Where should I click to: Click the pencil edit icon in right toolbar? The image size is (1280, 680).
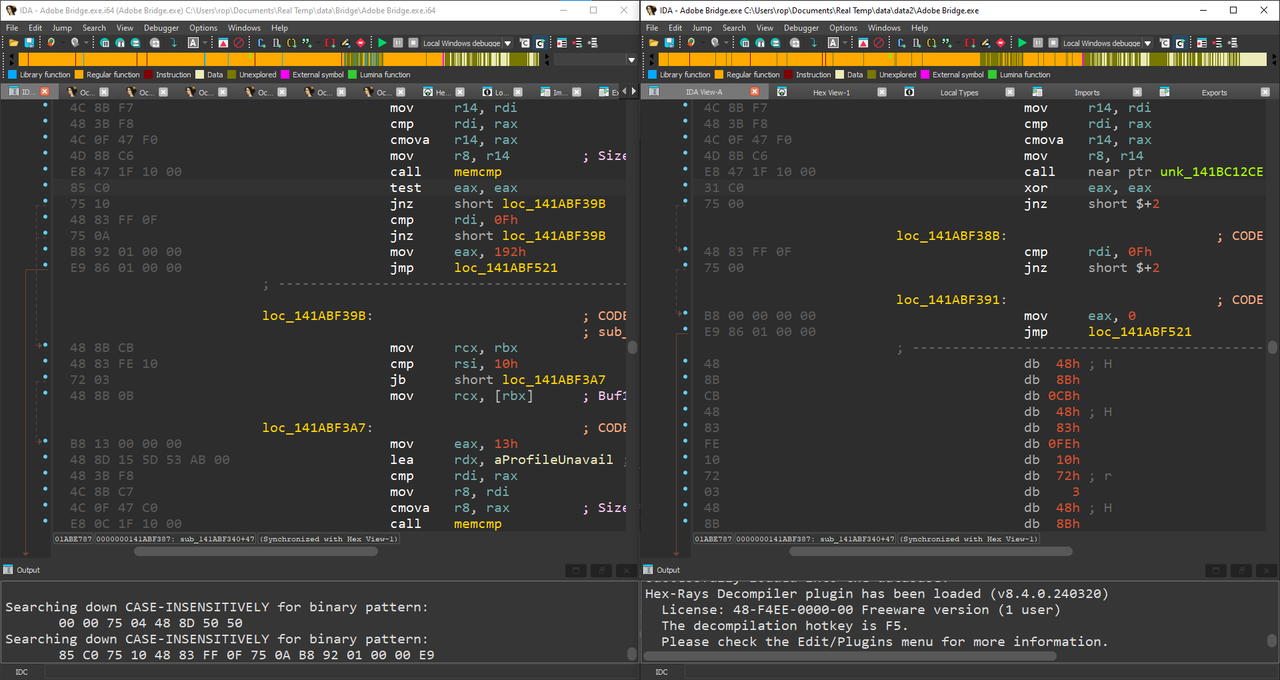coord(985,43)
